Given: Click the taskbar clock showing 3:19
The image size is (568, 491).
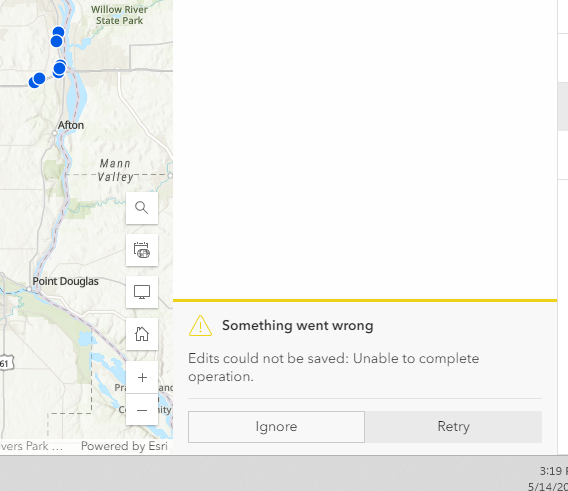Looking at the screenshot, I should pos(554,471).
